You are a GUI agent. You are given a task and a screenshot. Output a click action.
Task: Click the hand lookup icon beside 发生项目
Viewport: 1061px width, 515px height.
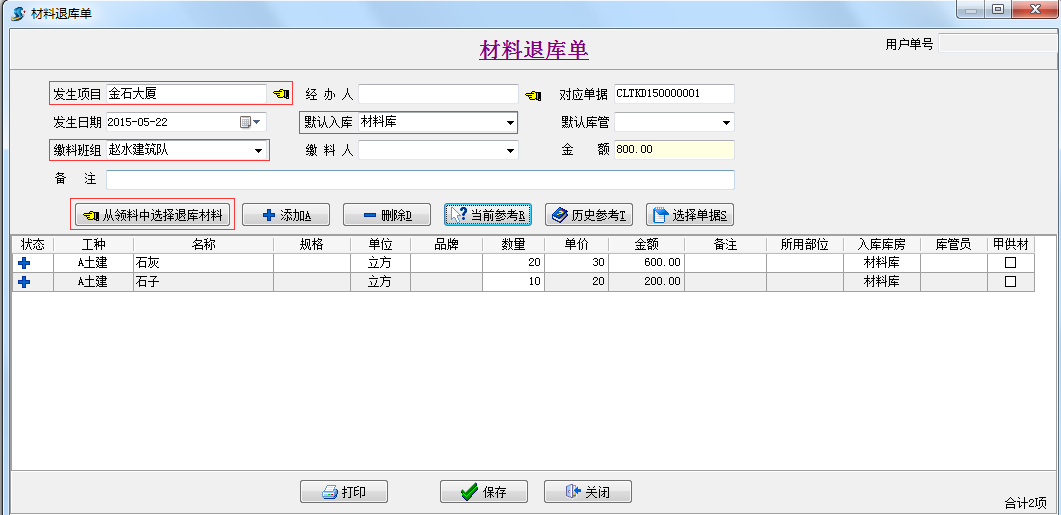pyautogui.click(x=280, y=94)
